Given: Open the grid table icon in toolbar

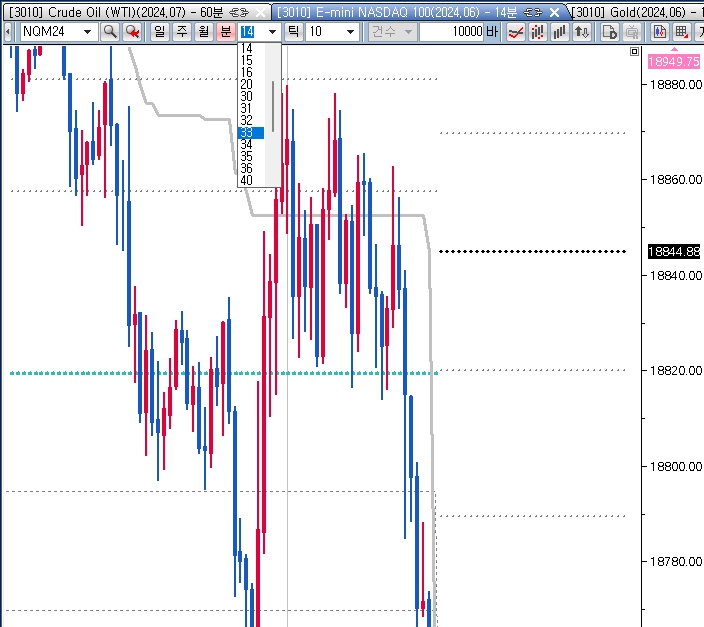Looking at the screenshot, I should click(x=681, y=32).
